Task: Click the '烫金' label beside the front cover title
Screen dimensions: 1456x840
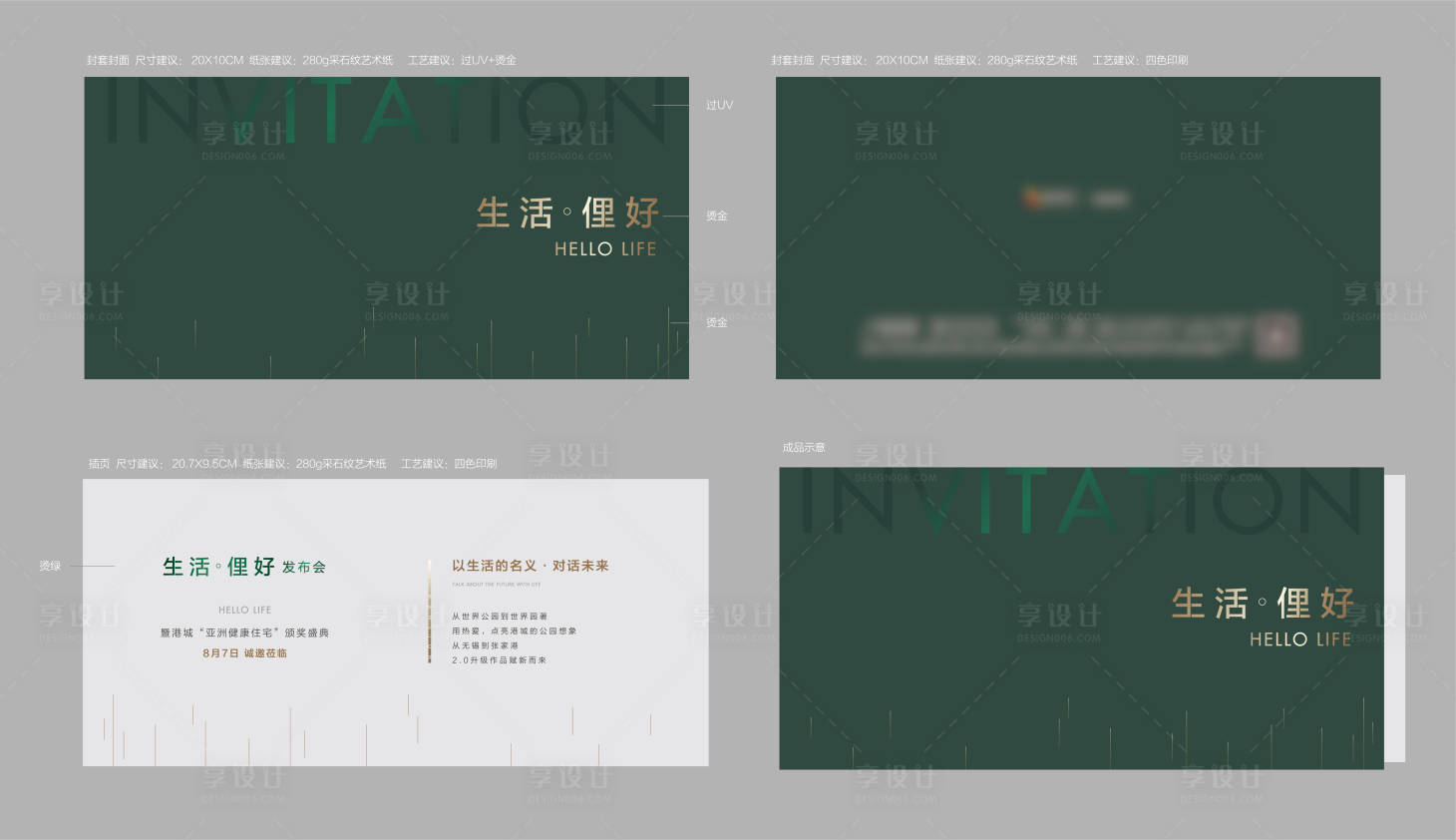Action: (x=717, y=215)
